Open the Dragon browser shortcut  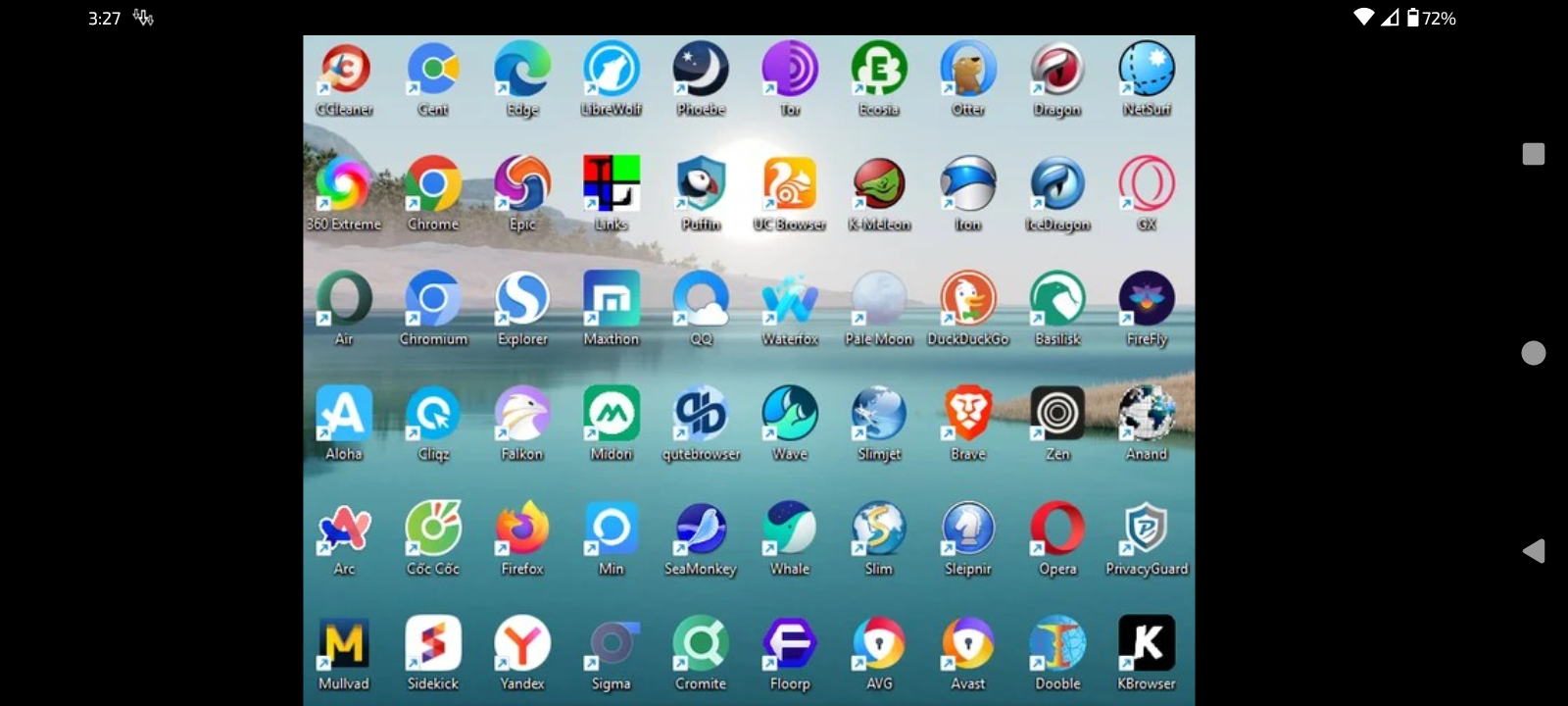1057,69
